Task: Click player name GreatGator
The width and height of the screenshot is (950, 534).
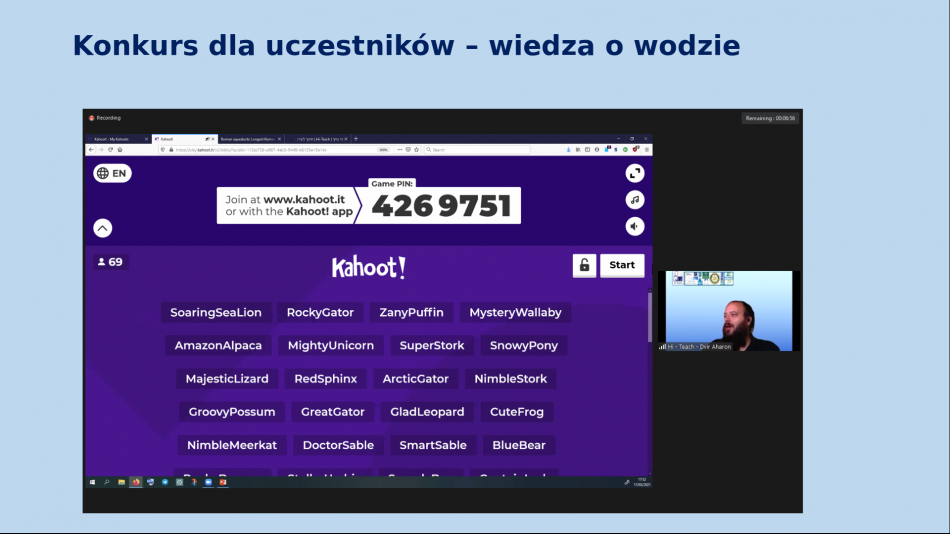Action: 333,412
